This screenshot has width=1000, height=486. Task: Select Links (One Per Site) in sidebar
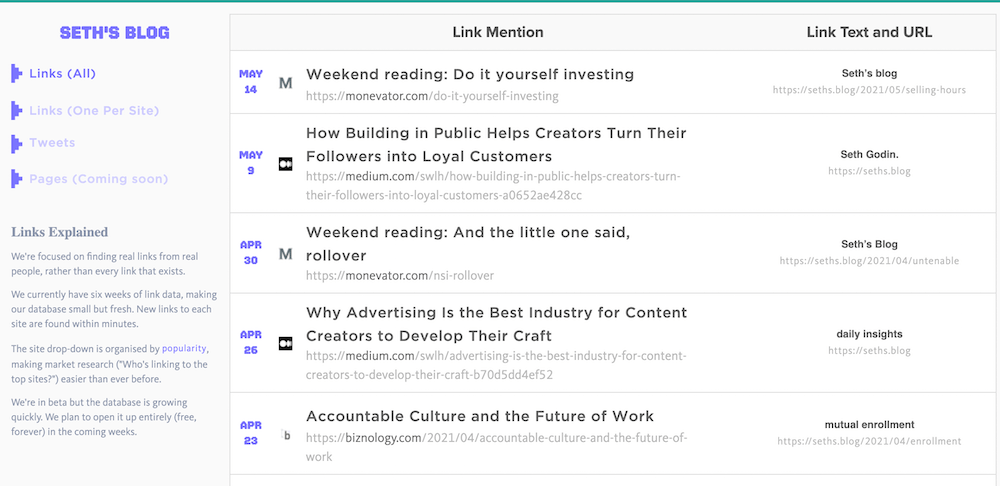[94, 111]
